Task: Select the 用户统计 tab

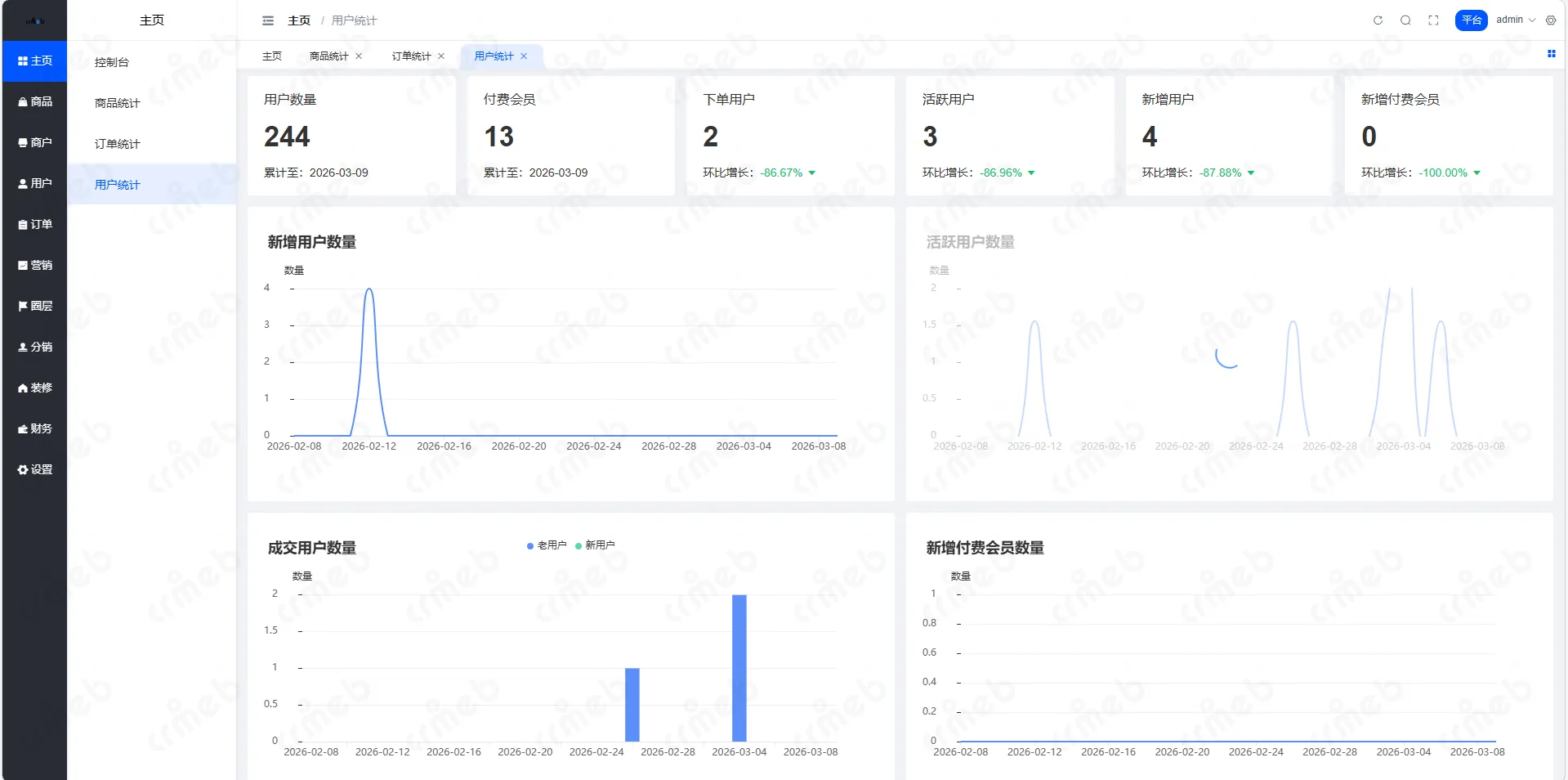Action: click(494, 56)
